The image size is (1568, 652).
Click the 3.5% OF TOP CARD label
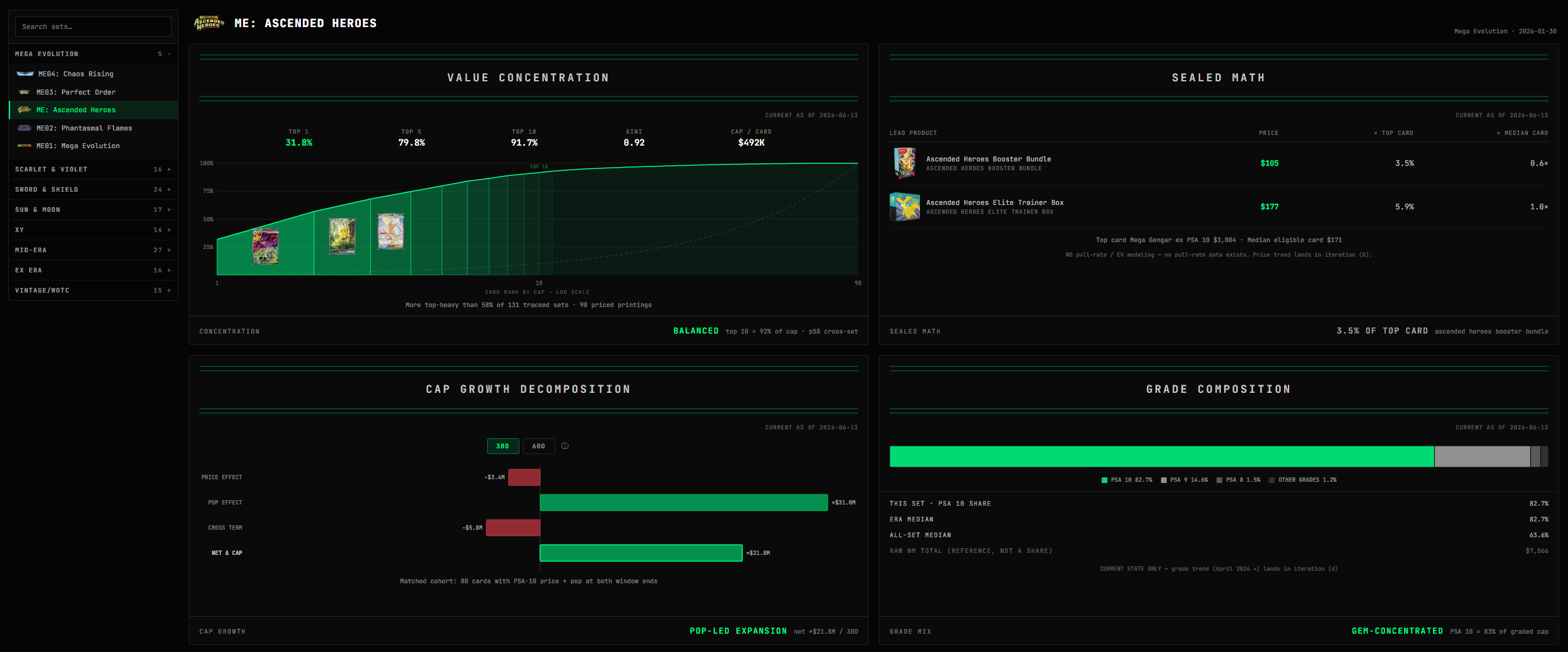1382,331
